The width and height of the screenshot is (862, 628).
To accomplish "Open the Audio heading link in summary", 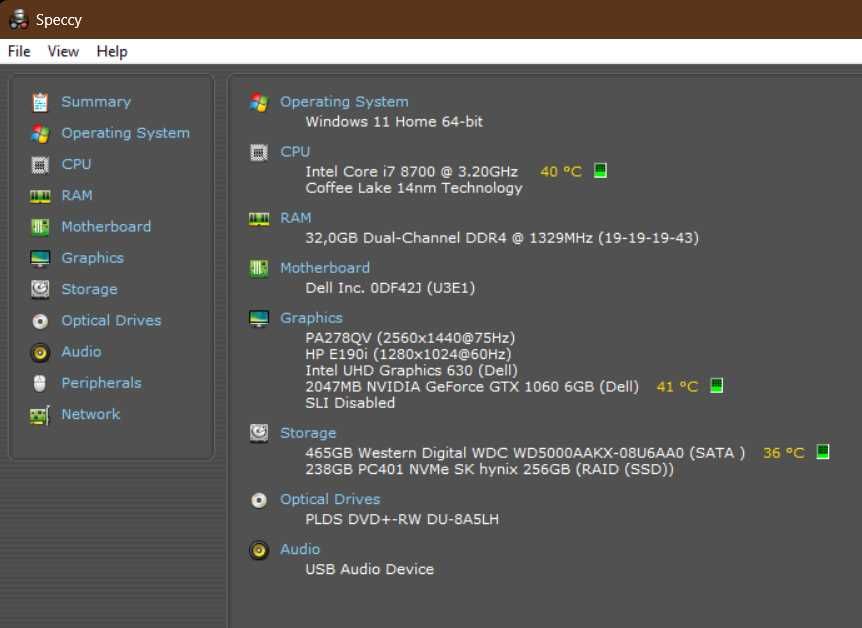I will pyautogui.click(x=300, y=549).
